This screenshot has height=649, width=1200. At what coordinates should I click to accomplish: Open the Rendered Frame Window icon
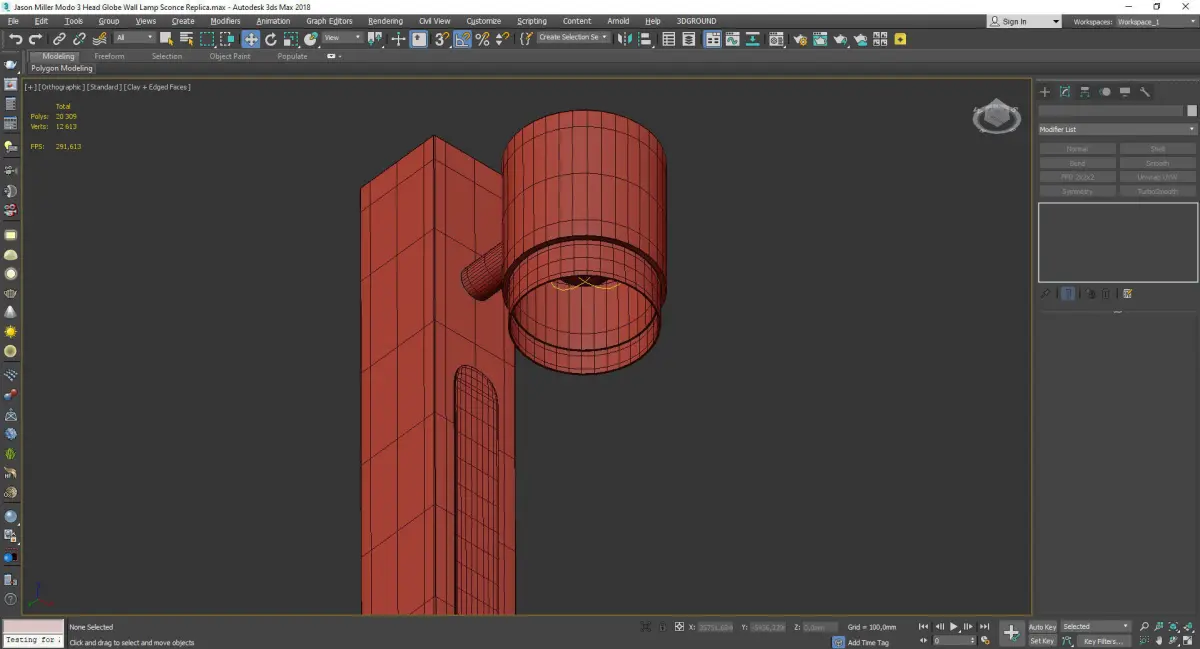[820, 39]
